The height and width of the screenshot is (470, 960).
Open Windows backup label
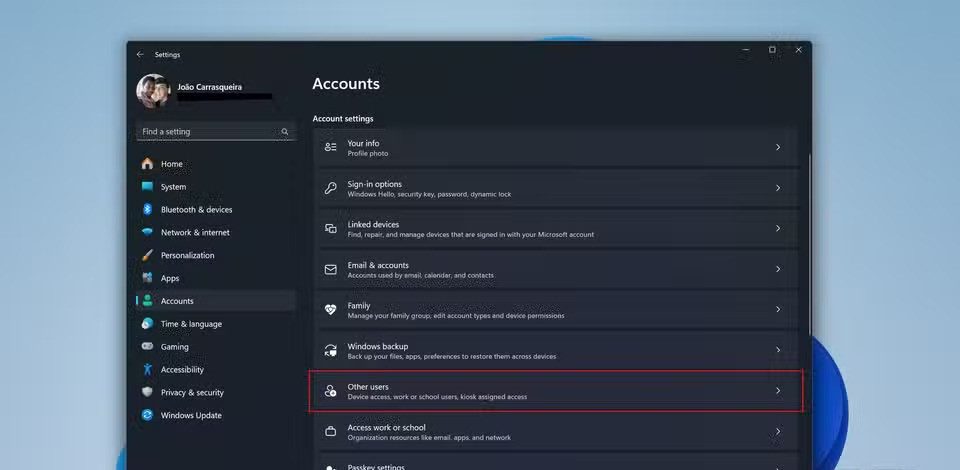pos(378,346)
